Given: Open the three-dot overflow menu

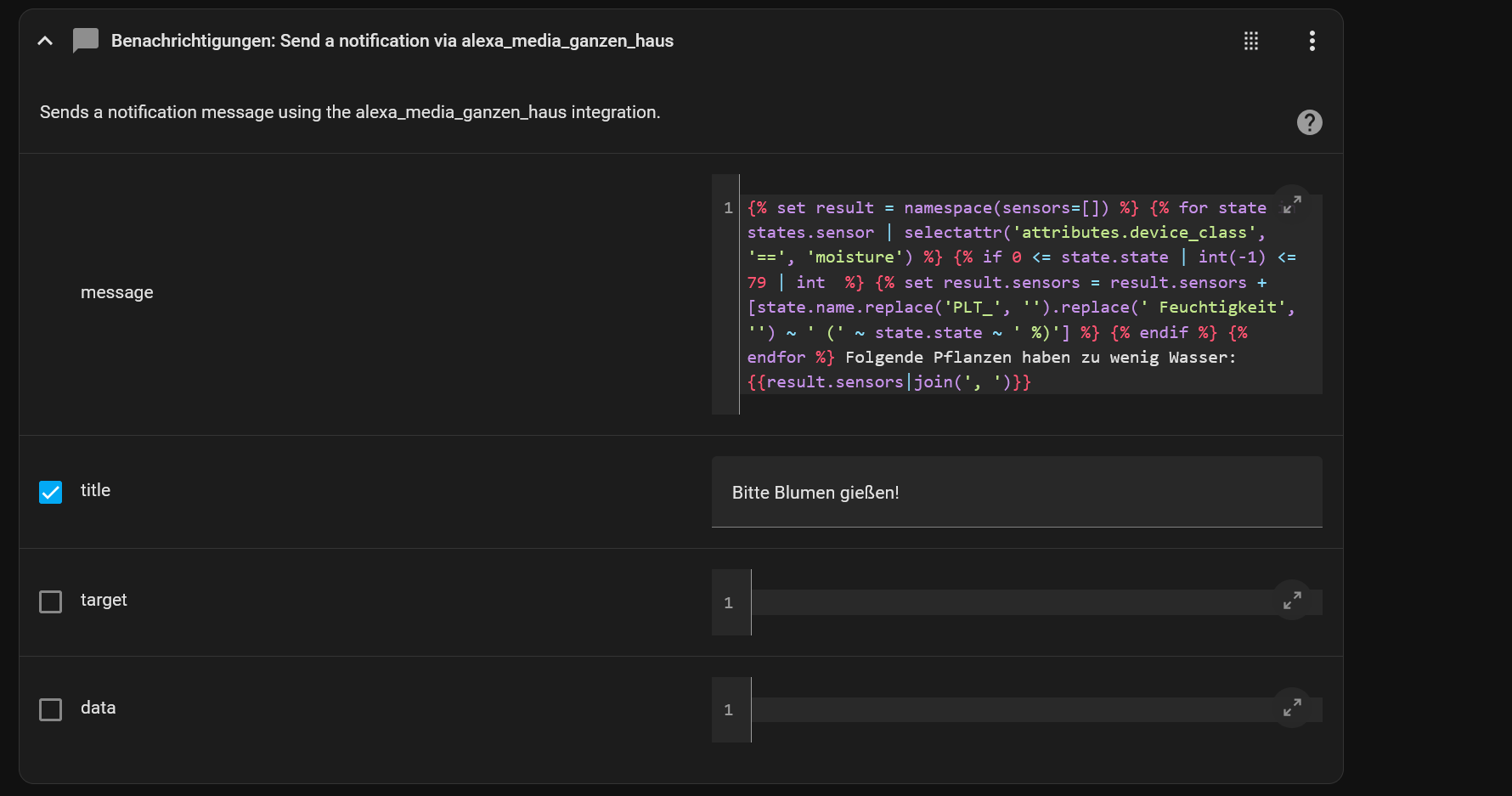Looking at the screenshot, I should click(1312, 41).
